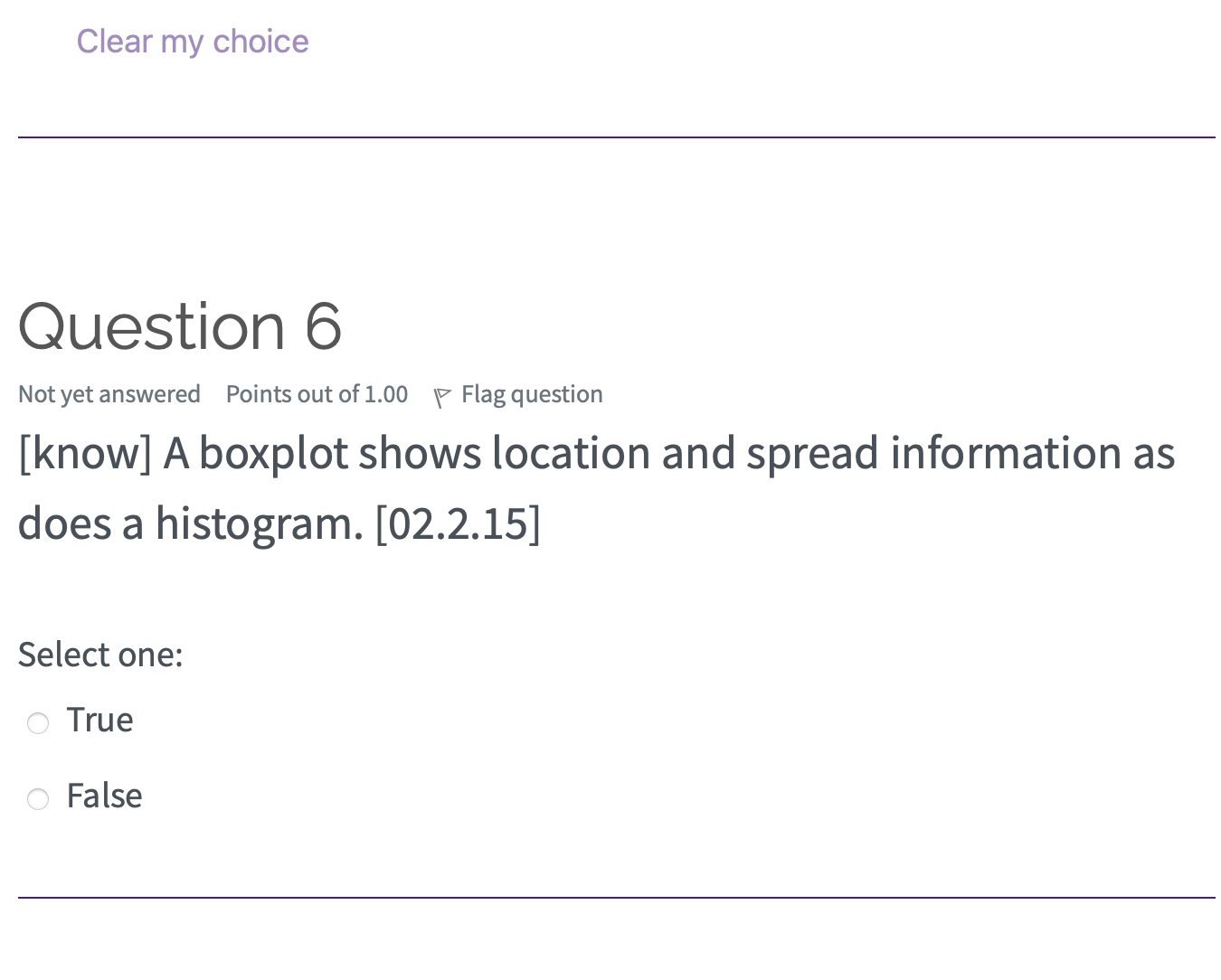Click the False answer label text
1221x980 pixels.
pos(104,796)
